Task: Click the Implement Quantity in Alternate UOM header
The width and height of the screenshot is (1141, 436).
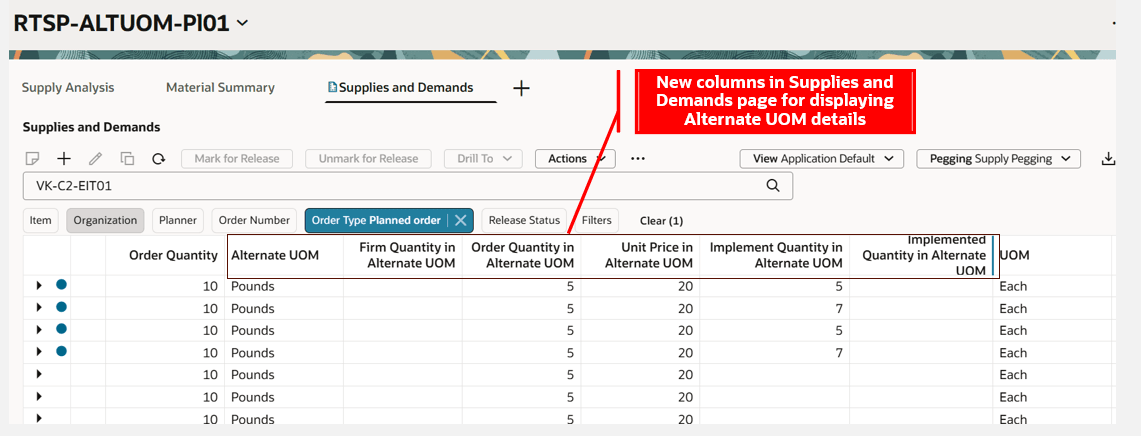Action: pyautogui.click(x=776, y=255)
